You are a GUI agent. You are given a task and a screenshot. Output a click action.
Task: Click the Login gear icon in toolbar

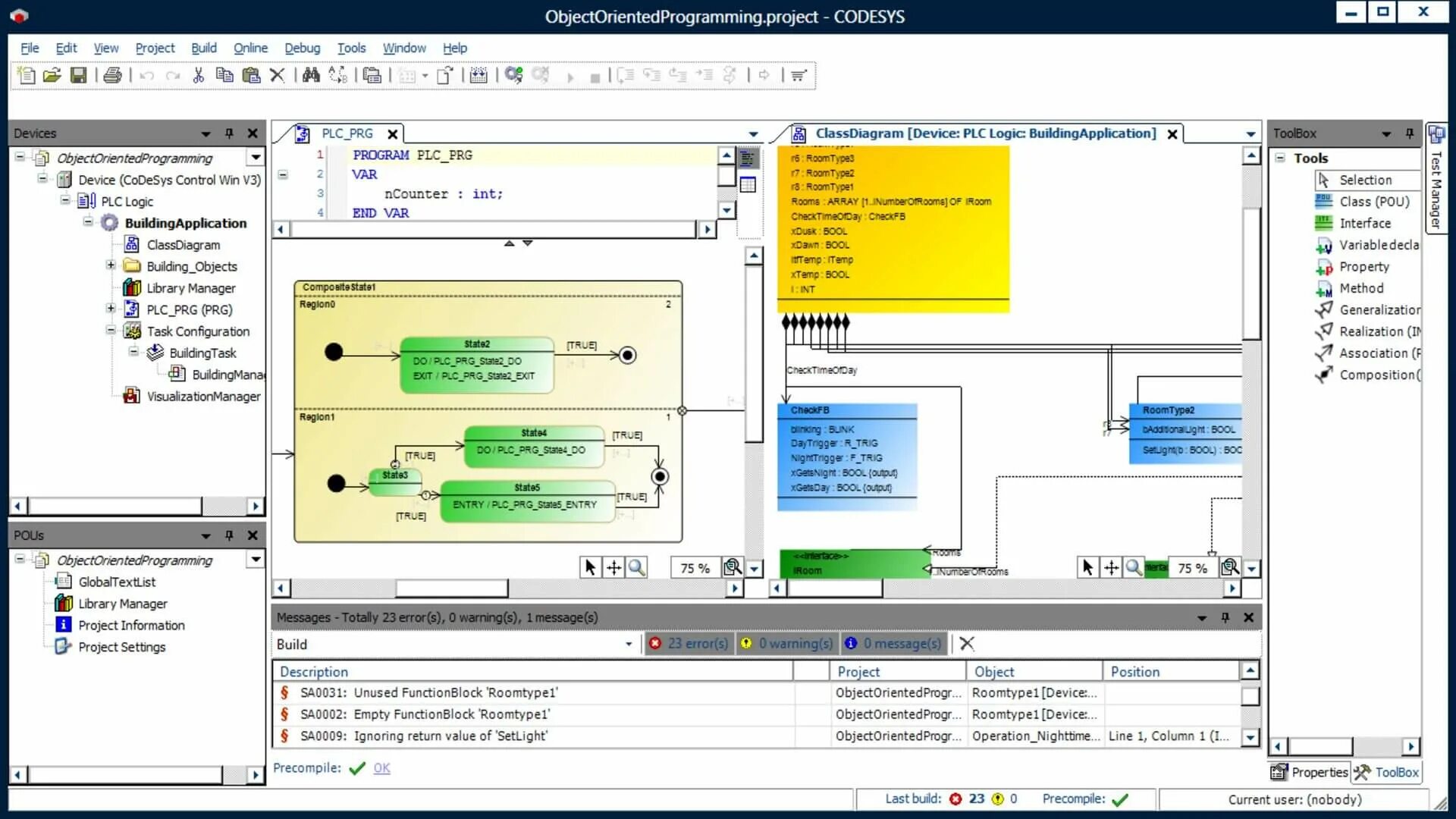coord(513,75)
